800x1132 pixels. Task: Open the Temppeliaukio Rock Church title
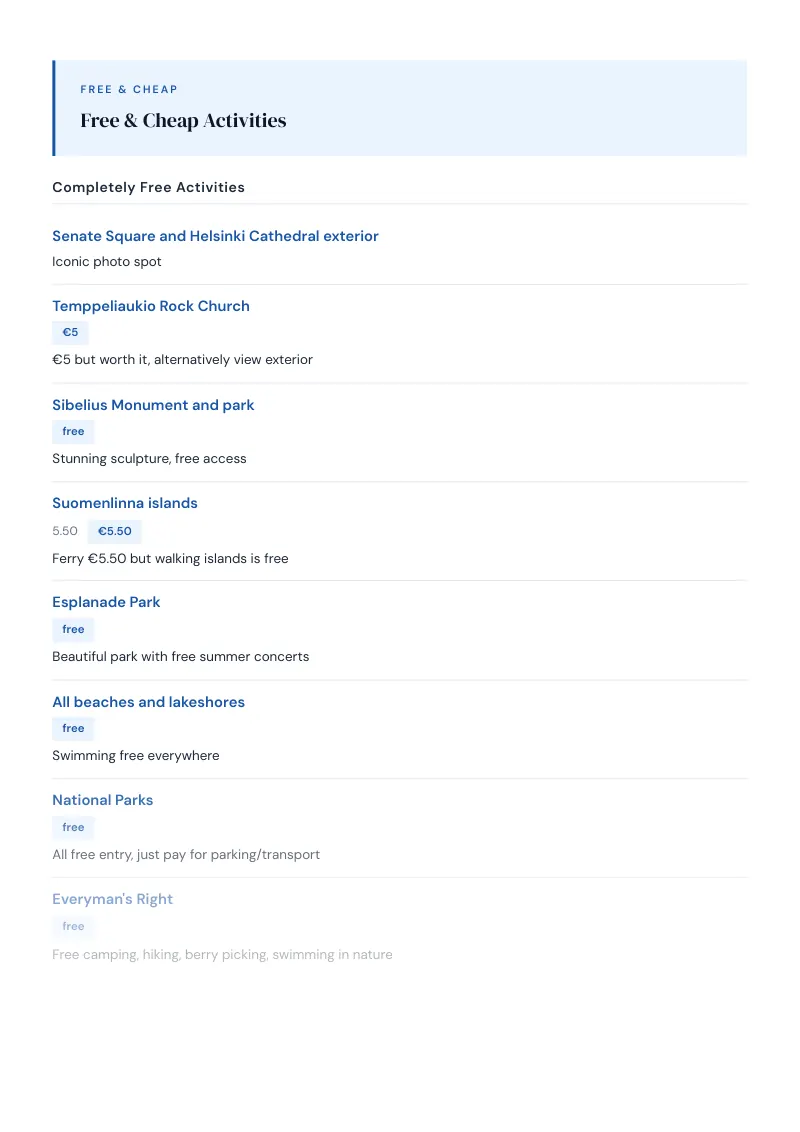pyautogui.click(x=151, y=306)
